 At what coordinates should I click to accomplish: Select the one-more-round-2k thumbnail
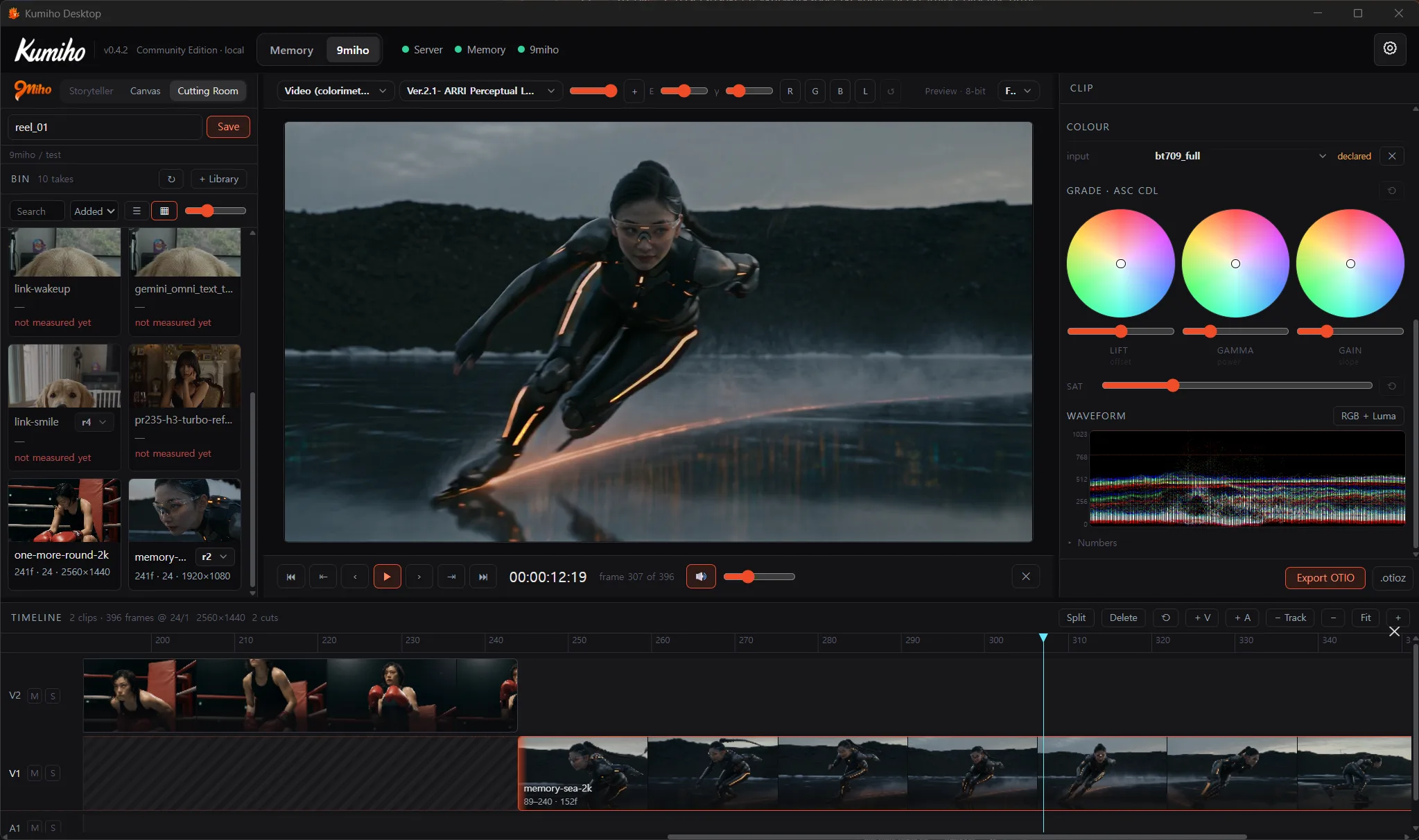[64, 510]
